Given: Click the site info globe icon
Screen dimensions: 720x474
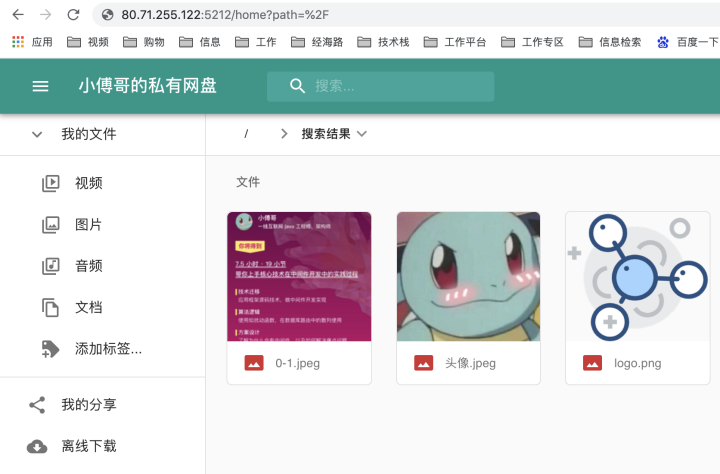Looking at the screenshot, I should [x=107, y=15].
